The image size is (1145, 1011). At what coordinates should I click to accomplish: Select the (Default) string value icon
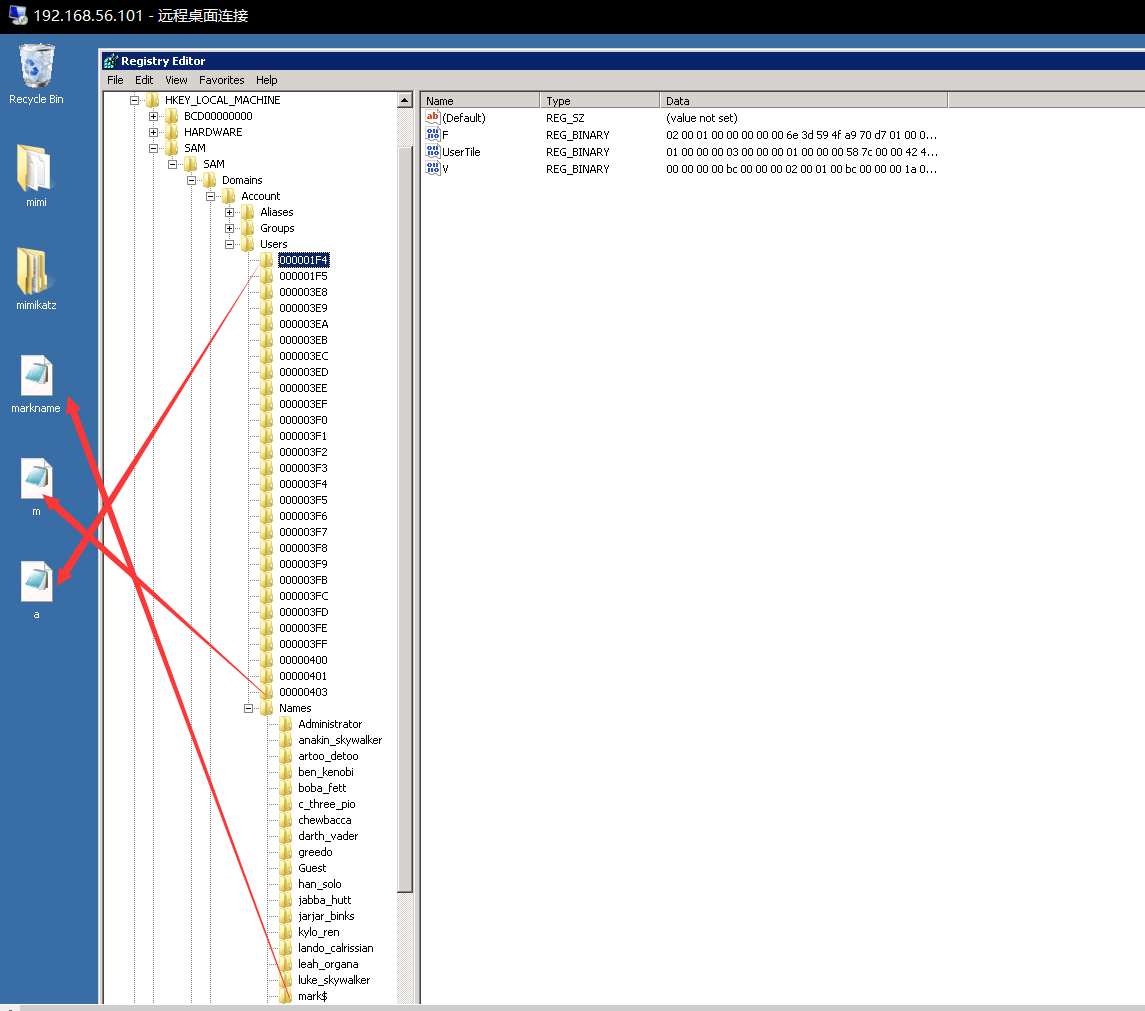pyautogui.click(x=432, y=118)
